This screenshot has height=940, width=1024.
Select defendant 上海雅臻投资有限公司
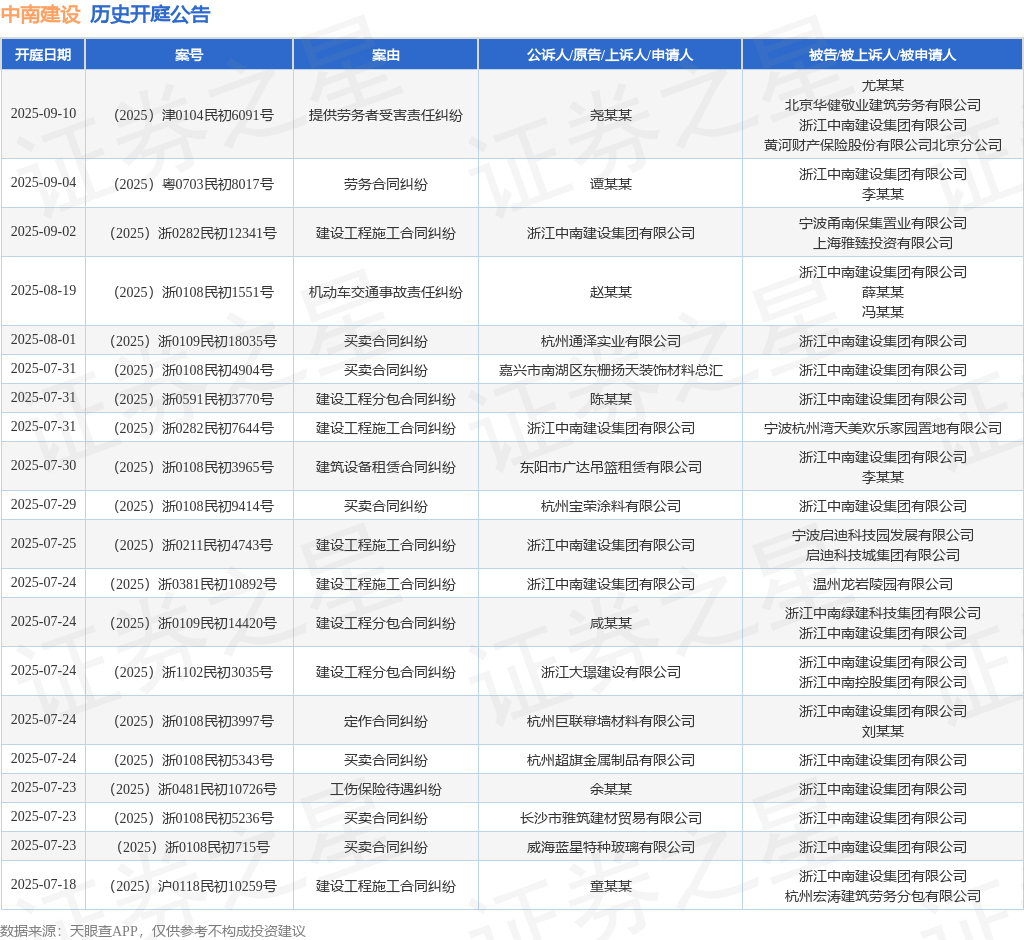[882, 243]
